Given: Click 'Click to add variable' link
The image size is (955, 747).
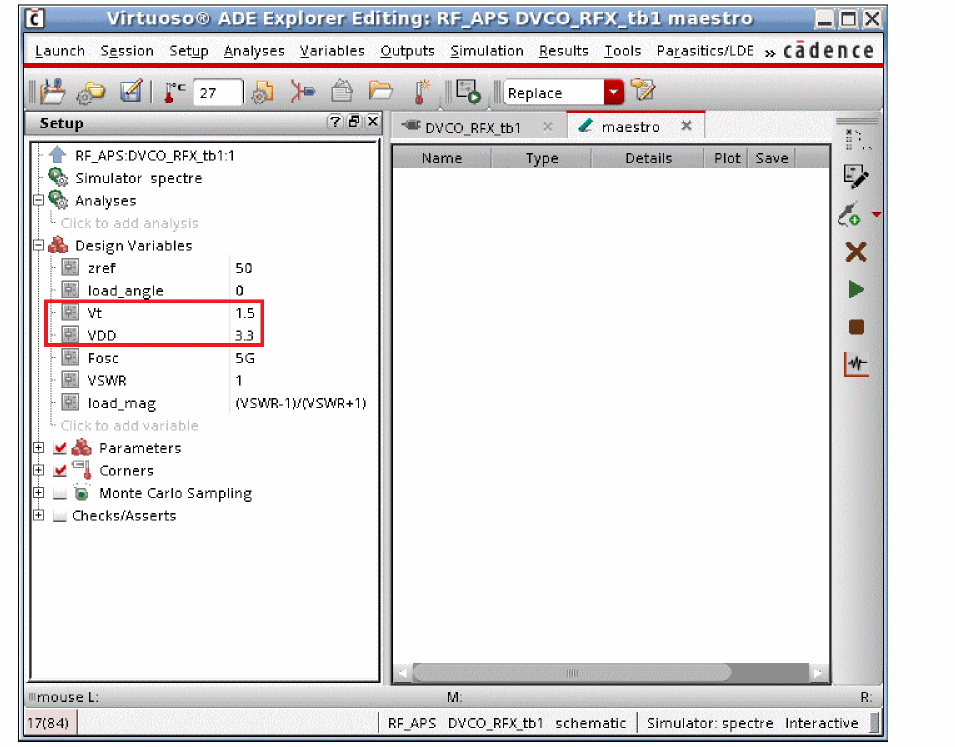Looking at the screenshot, I should (130, 425).
